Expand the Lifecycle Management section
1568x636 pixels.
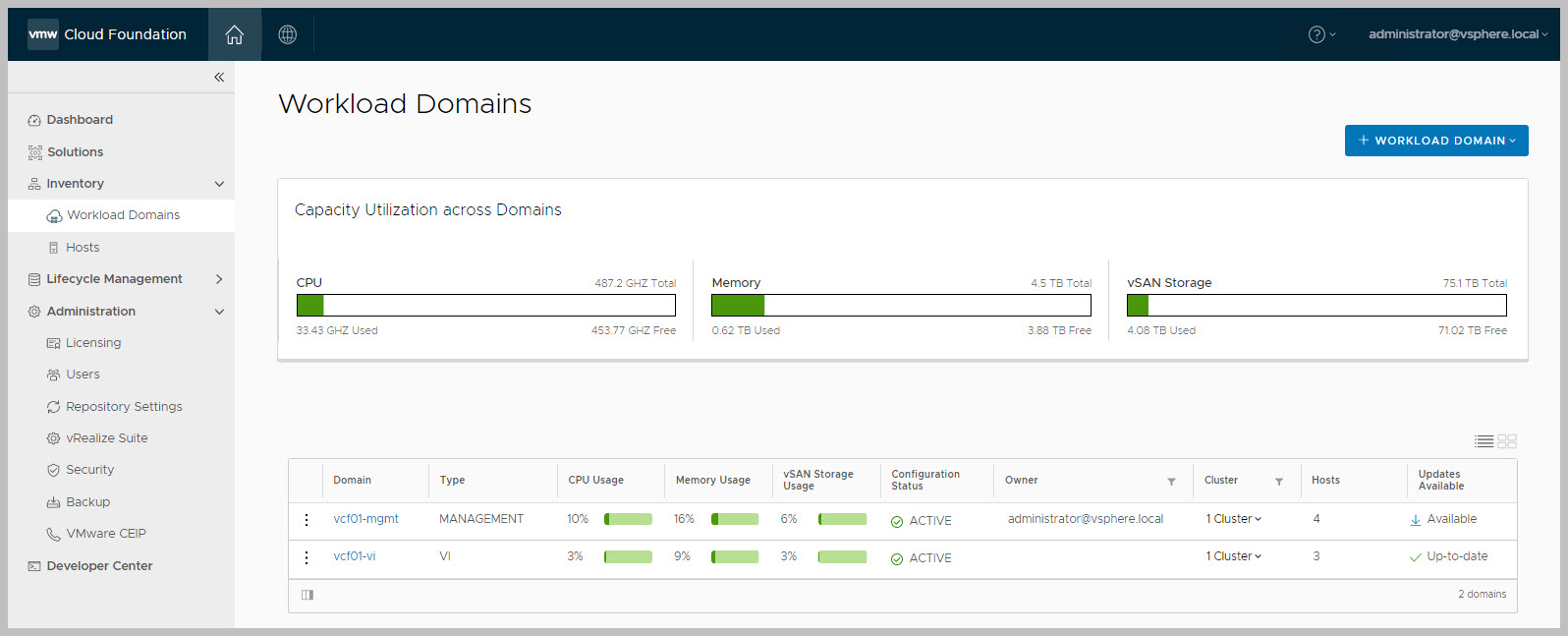coord(219,279)
